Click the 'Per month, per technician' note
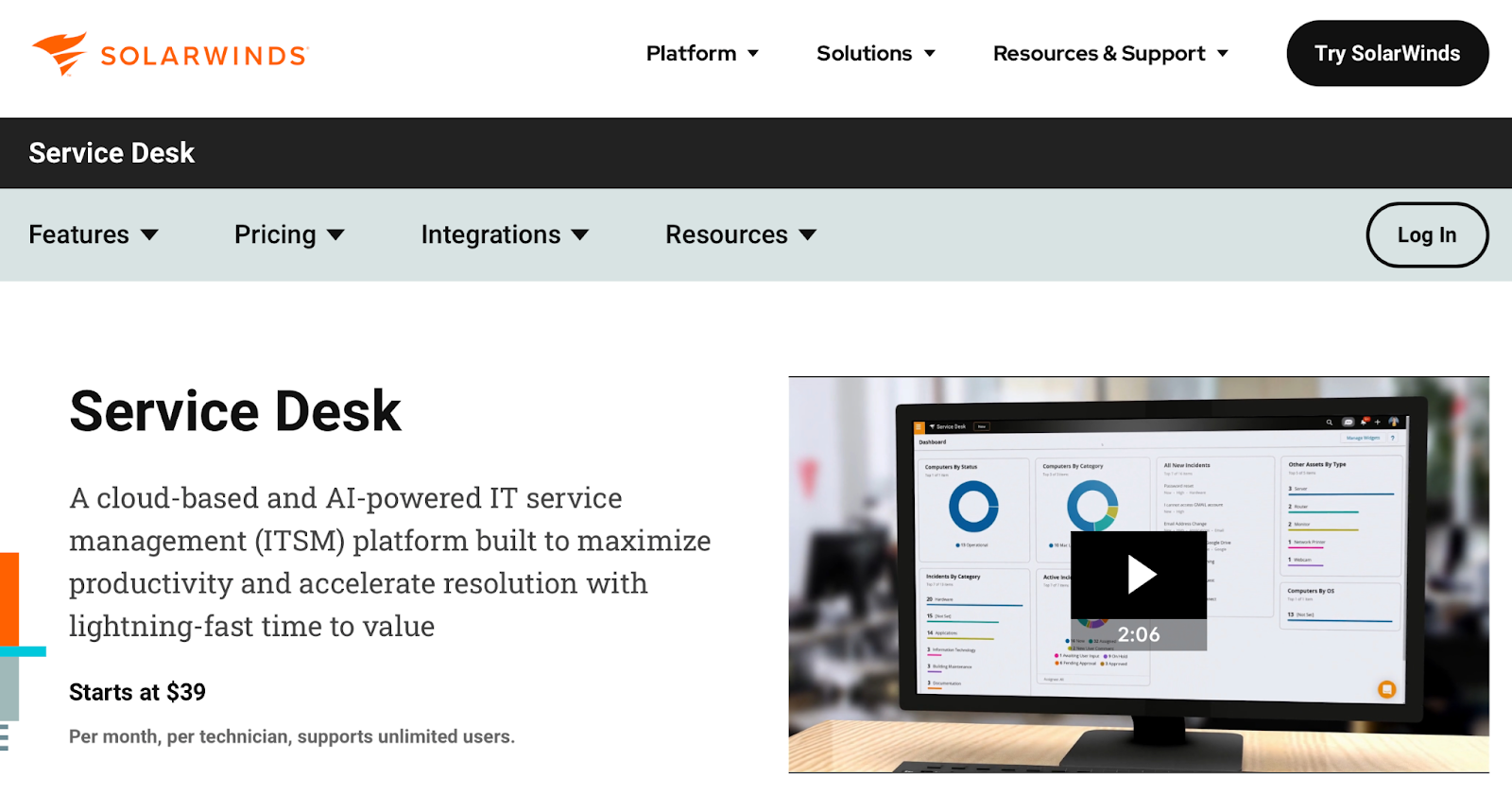The height and width of the screenshot is (795, 1512). (292, 736)
